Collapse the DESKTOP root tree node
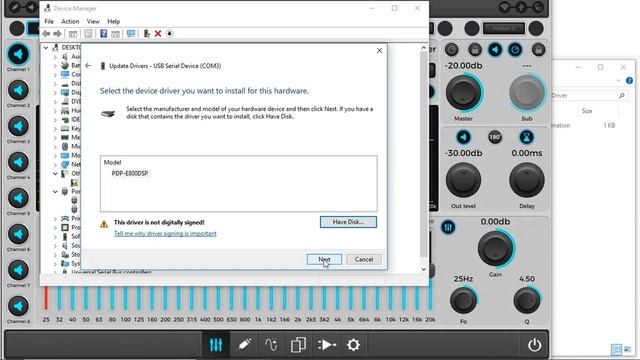Viewport: 640px width, 360px height. pyautogui.click(x=46, y=48)
